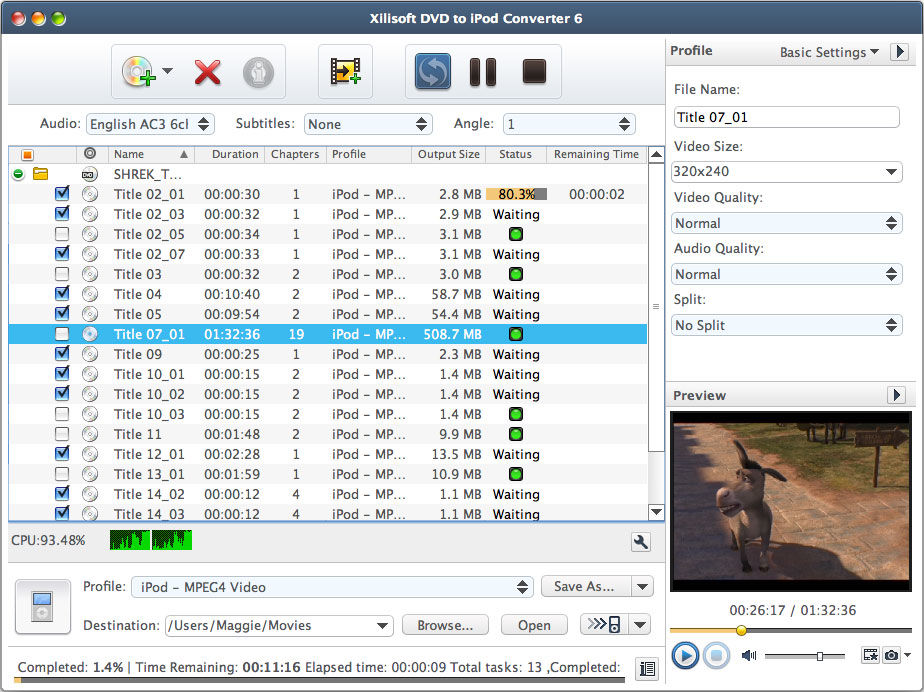
Task: Open the Subtitles dropdown
Action: pyautogui.click(x=368, y=124)
